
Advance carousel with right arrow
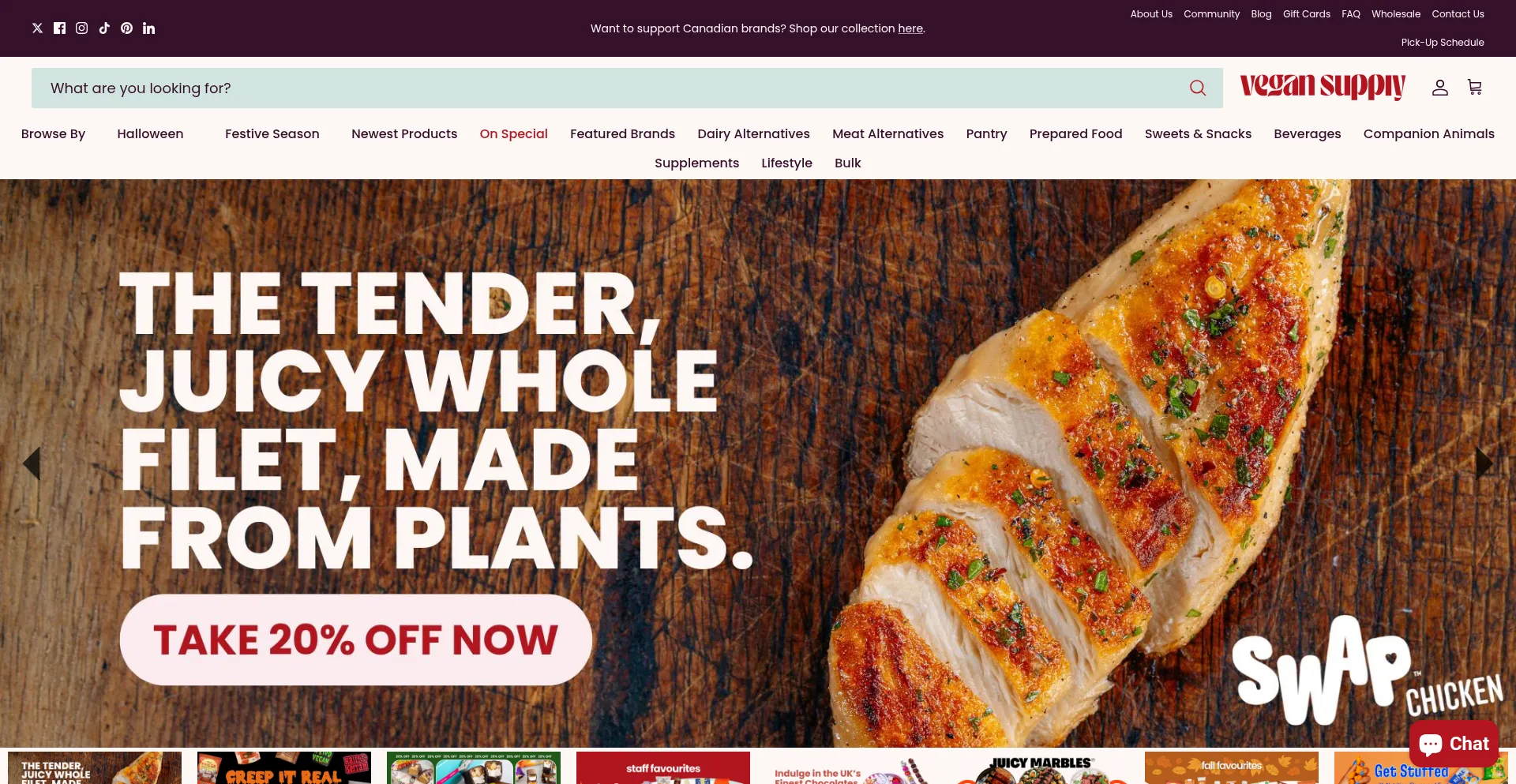[x=1484, y=463]
